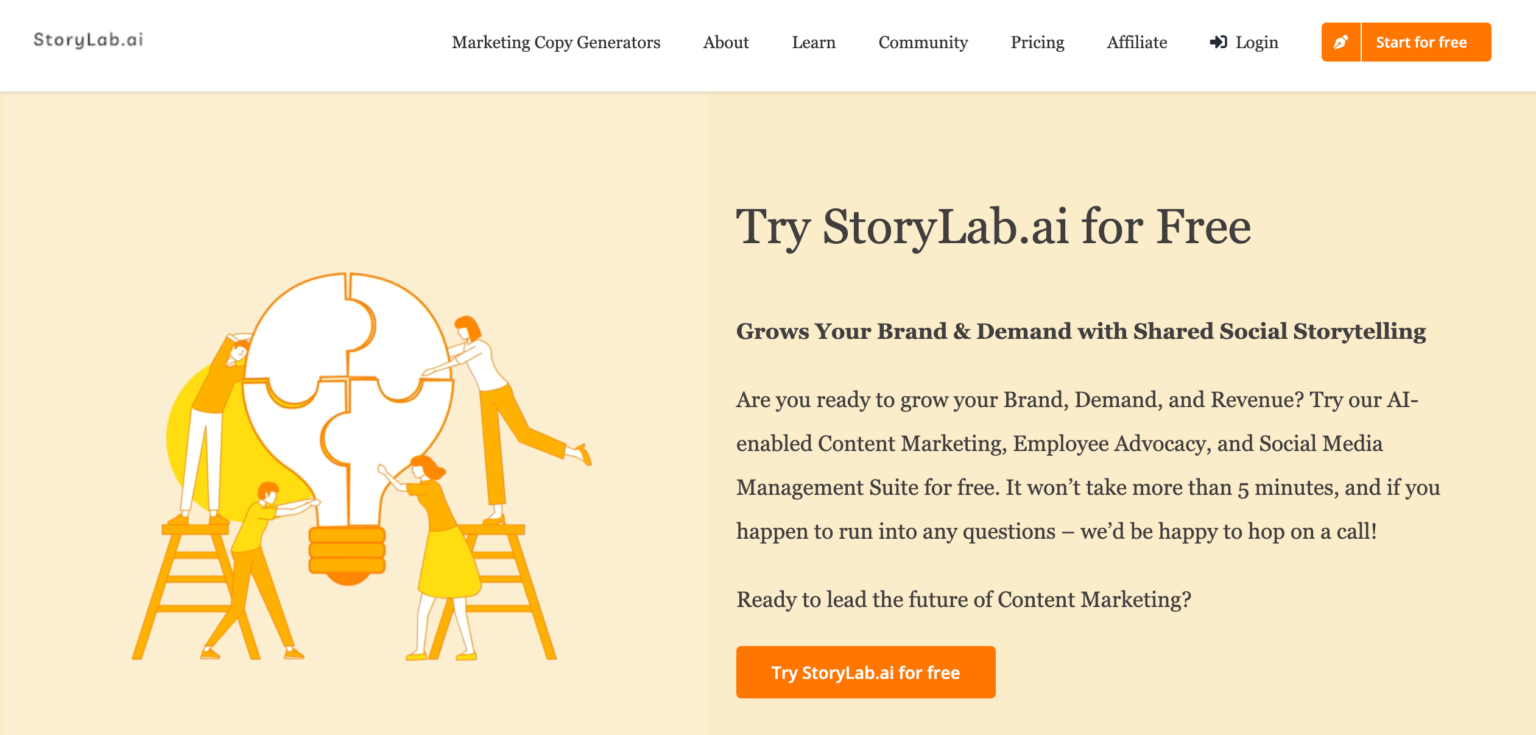This screenshot has width=1536, height=735.
Task: Click the Login arrow icon
Action: 1218,42
